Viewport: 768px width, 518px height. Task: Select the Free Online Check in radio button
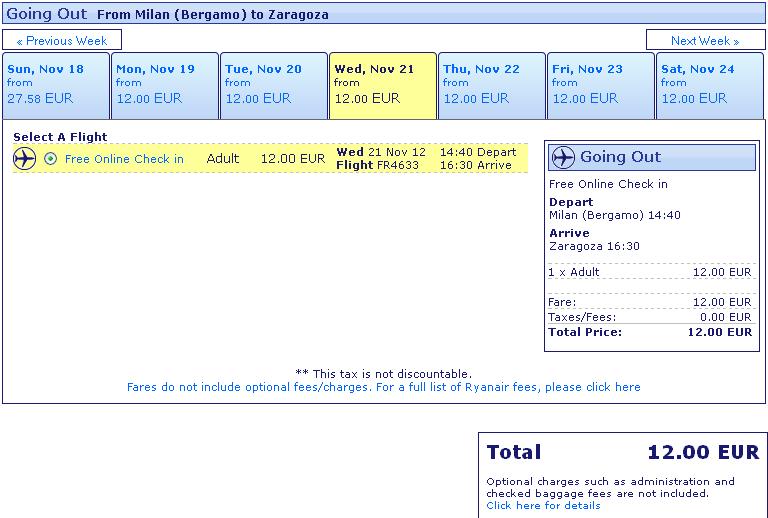(x=50, y=159)
